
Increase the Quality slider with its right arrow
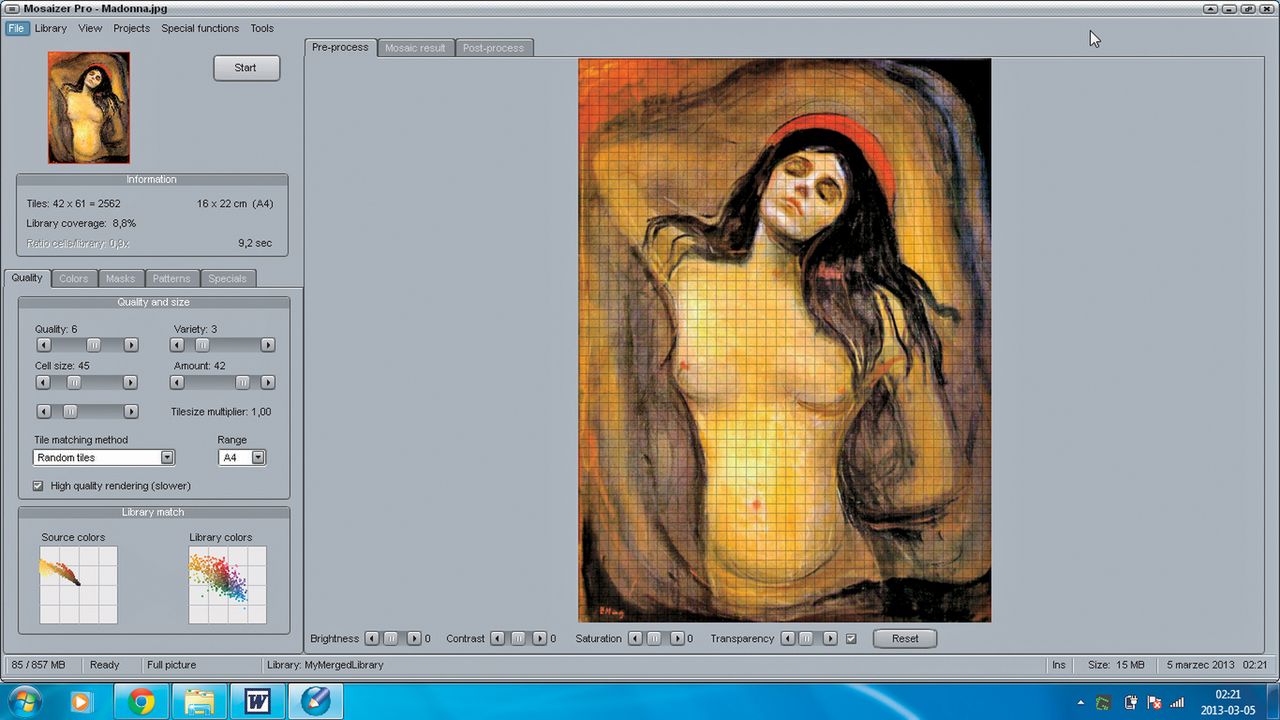pos(131,345)
